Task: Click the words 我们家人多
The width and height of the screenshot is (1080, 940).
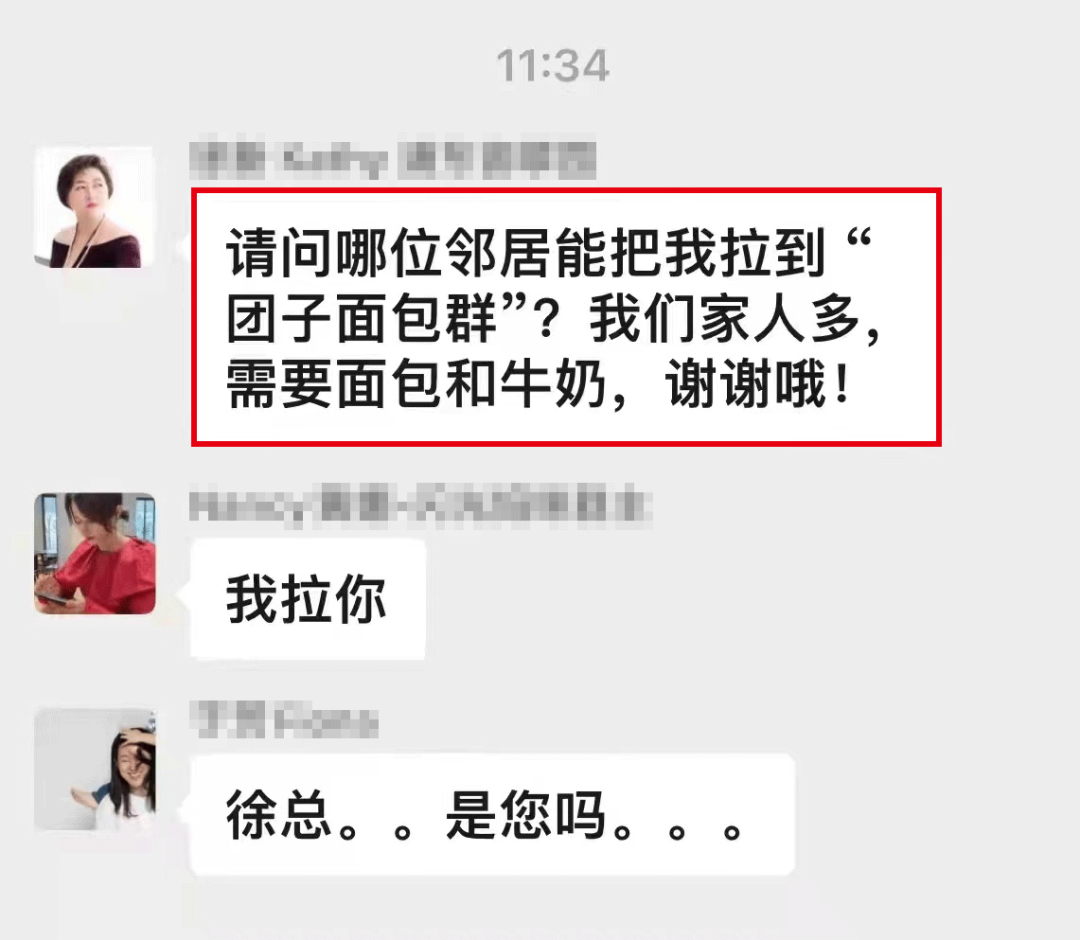Action: coord(724,319)
